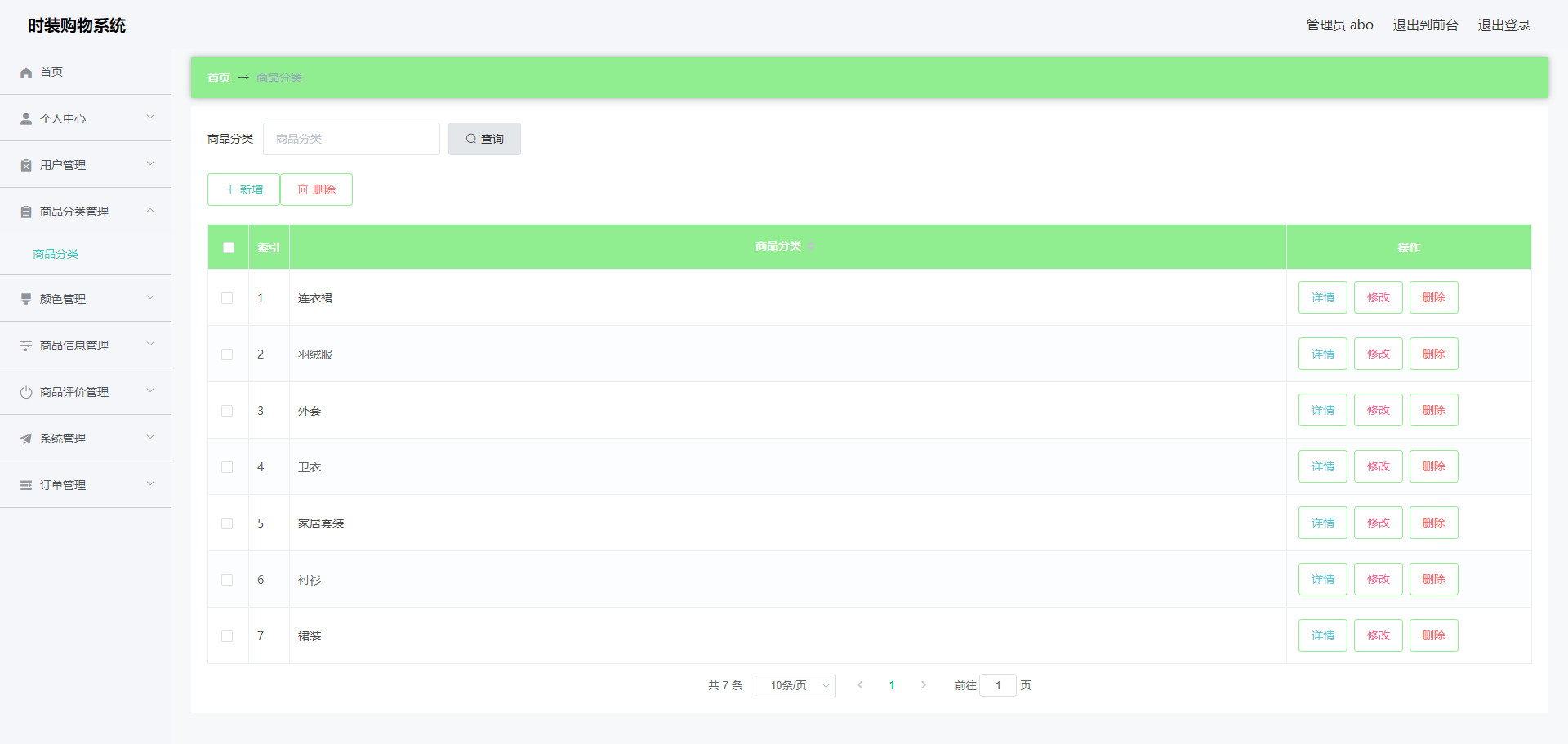Screen dimensions: 1568x744
Task: Click the 共 7 条 total count text
Action: [725, 685]
